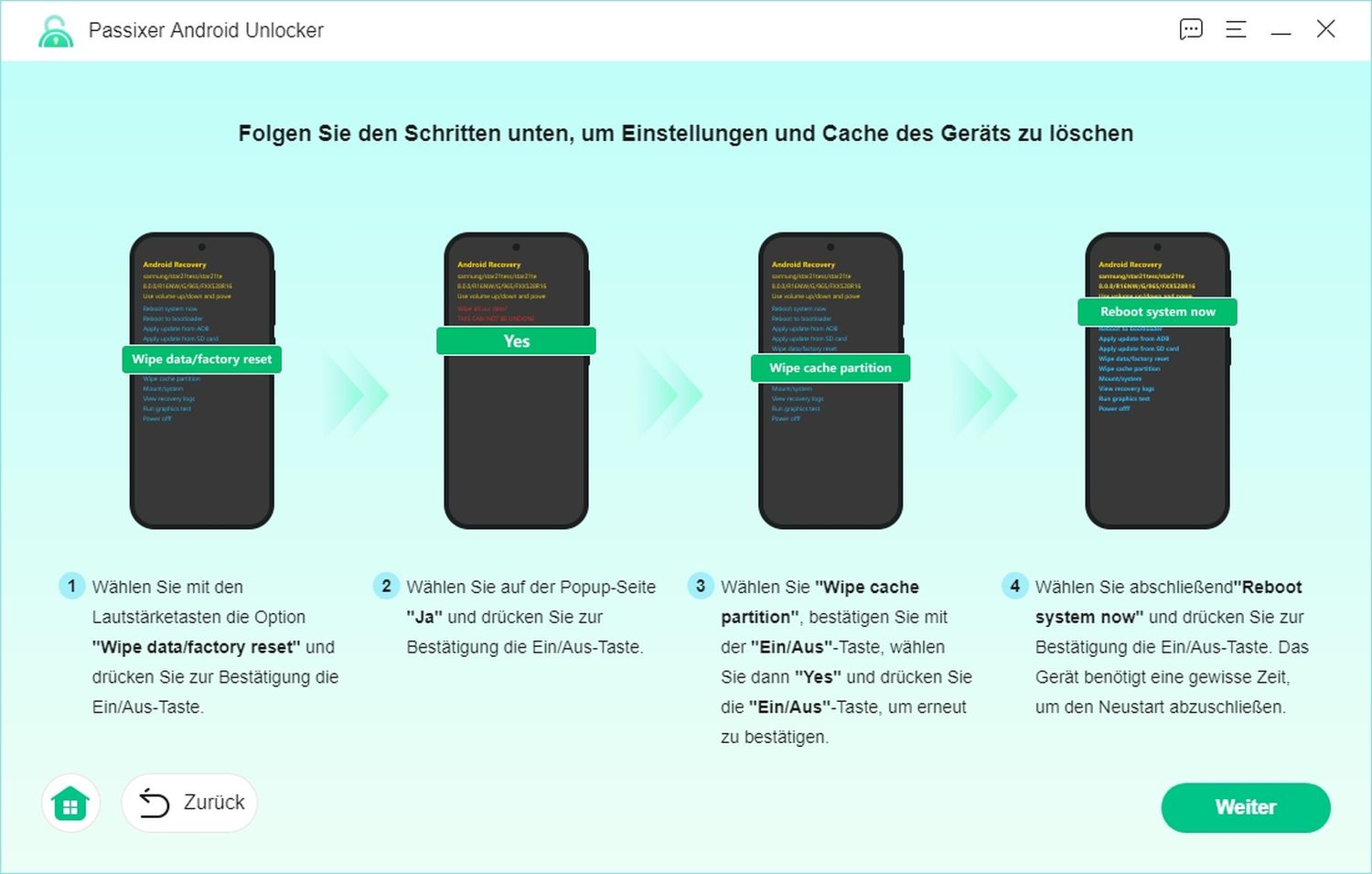Click the Passixer padlock logo icon

(56, 31)
